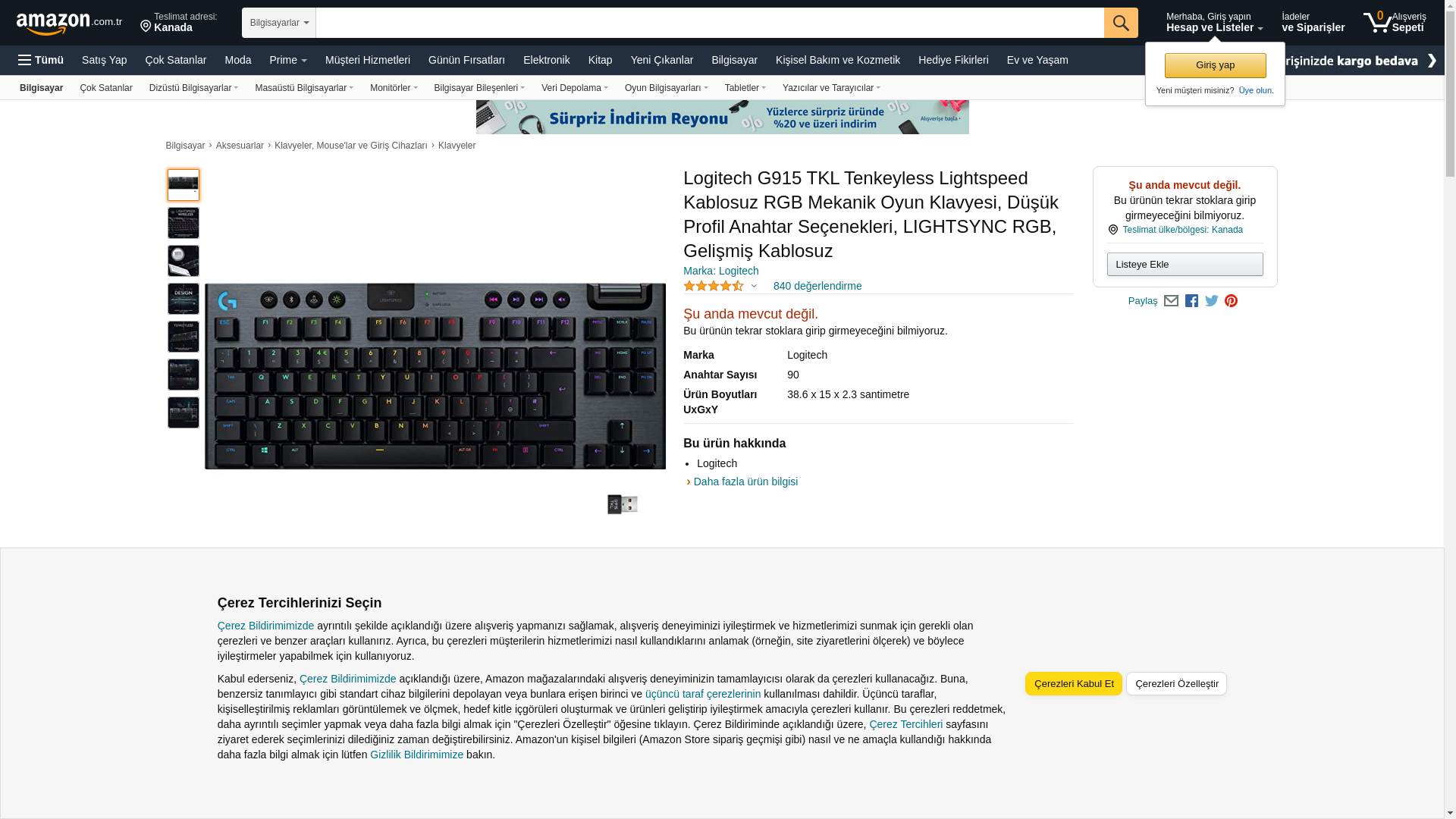Open the Listeye Ekle dropdown
This screenshot has width=1456, height=819.
(x=1185, y=265)
